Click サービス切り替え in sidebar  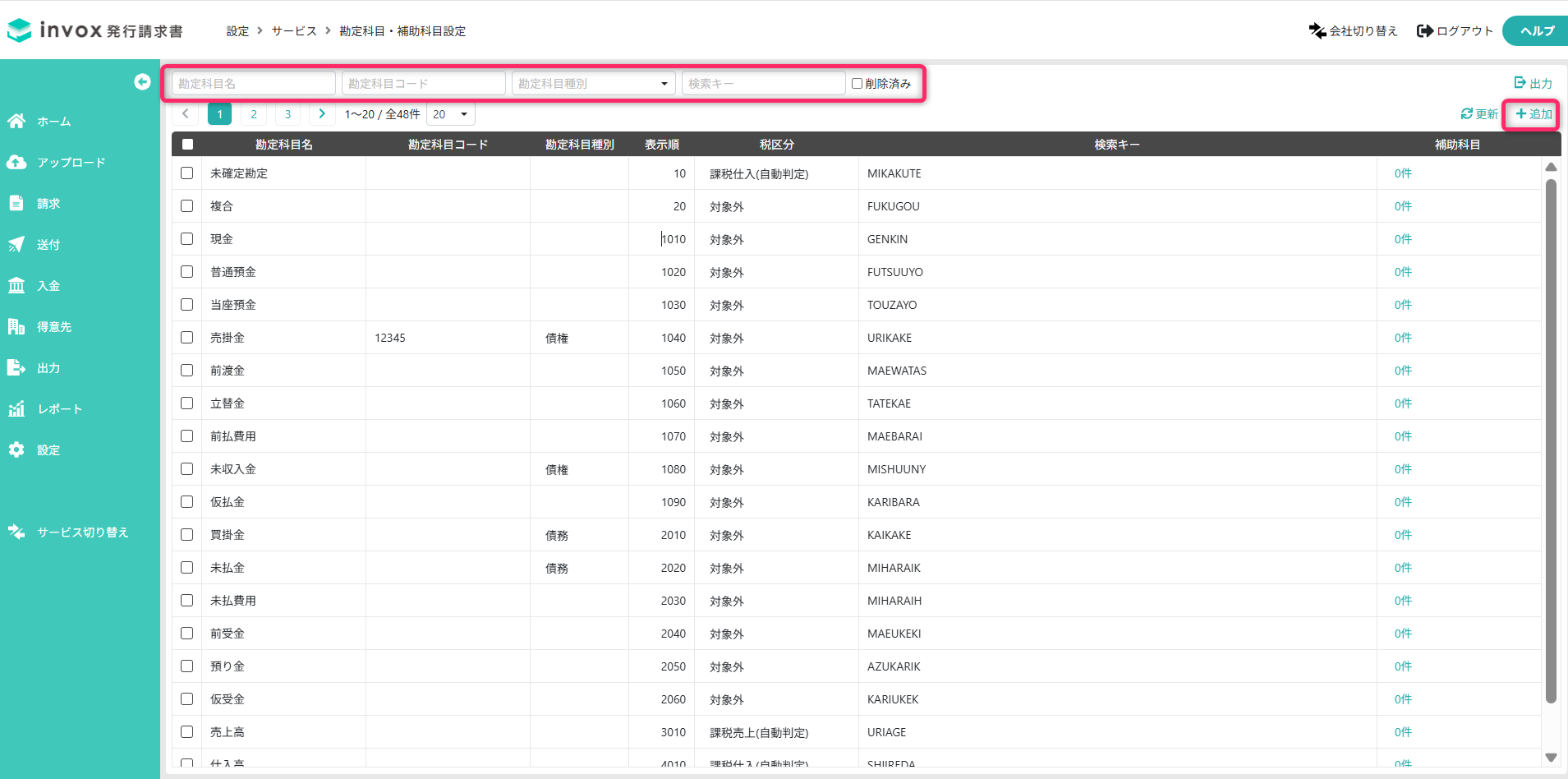click(68, 532)
